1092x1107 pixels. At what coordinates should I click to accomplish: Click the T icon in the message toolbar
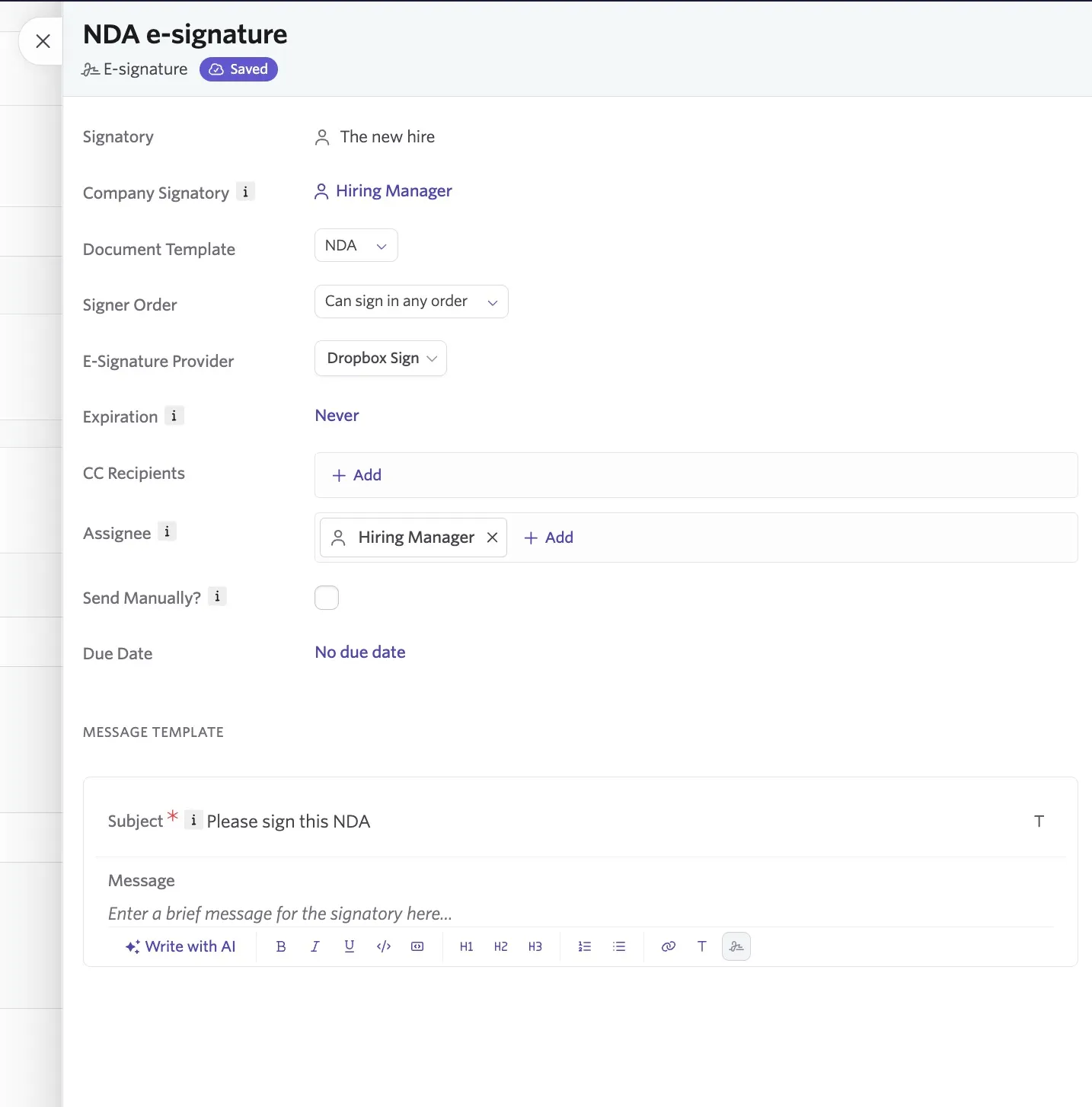[702, 946]
